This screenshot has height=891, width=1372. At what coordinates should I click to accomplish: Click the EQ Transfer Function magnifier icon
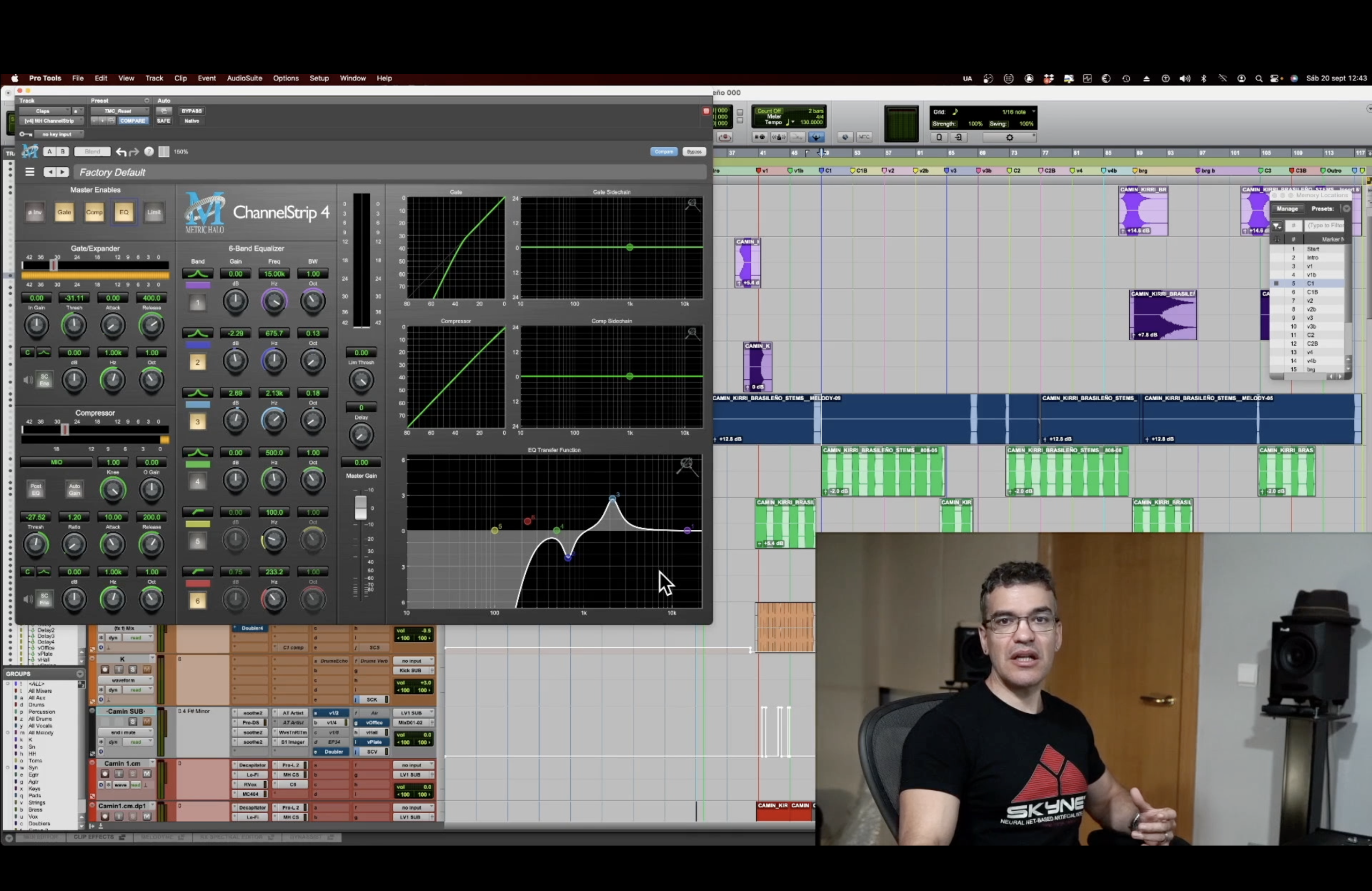pyautogui.click(x=687, y=466)
